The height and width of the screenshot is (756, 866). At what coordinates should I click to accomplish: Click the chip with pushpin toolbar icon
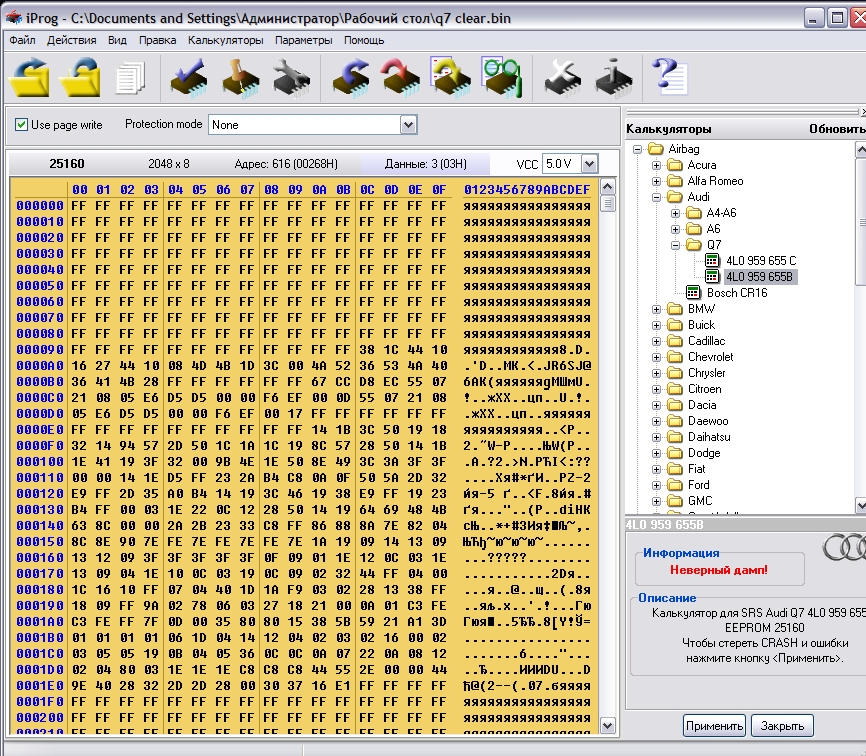240,78
